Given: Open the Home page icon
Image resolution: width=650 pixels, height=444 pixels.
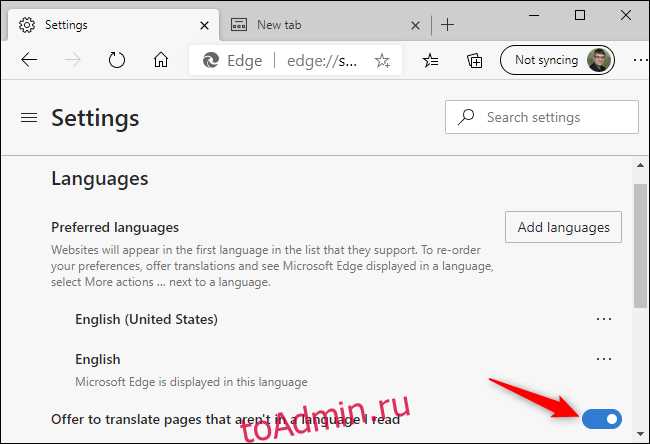Looking at the screenshot, I should (161, 60).
